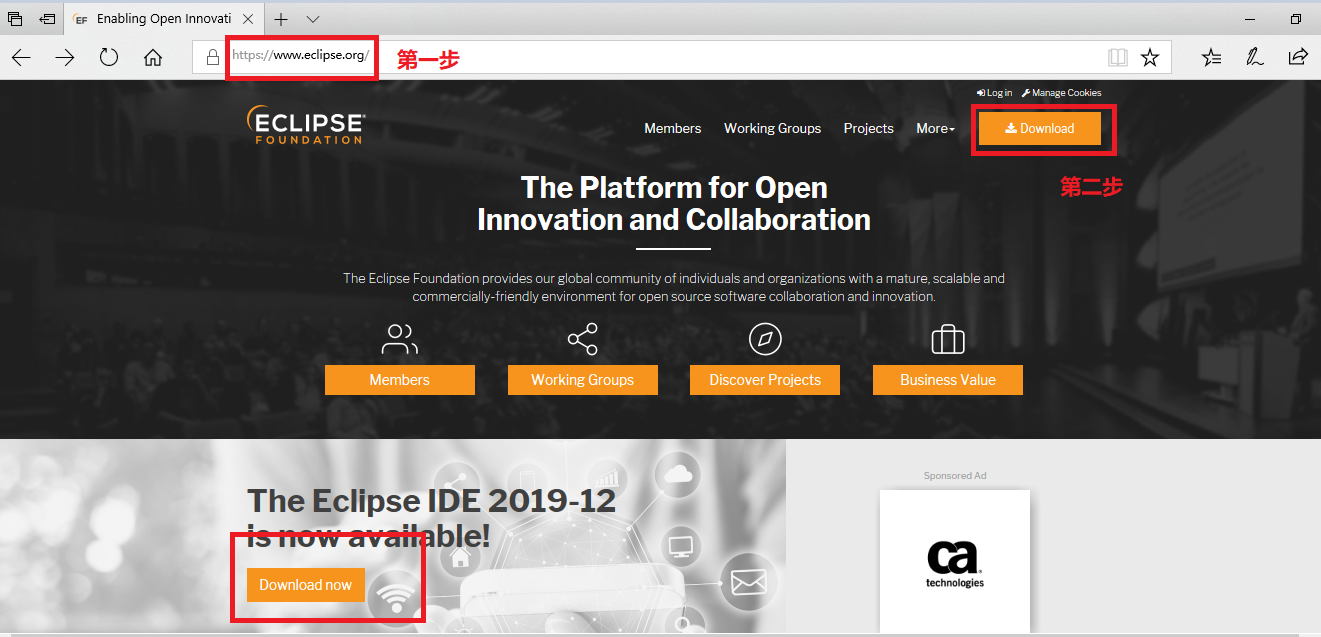This screenshot has height=637, width=1321.
Task: Click the Log in link
Action: [994, 93]
